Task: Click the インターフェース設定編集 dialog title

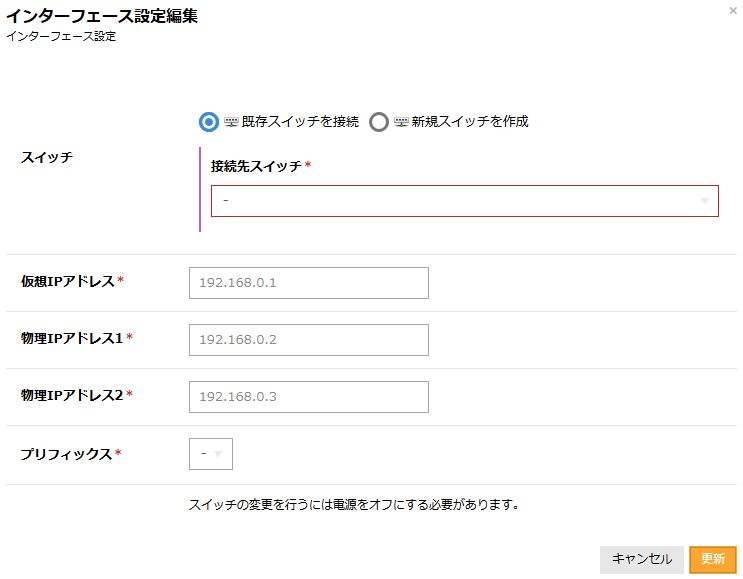Action: click(x=101, y=17)
